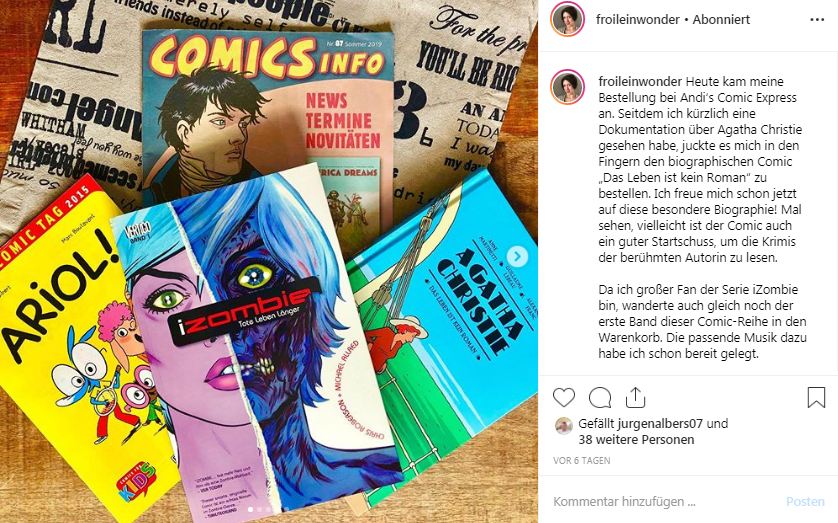
Task: Submit the comment with Posten
Action: pos(805,502)
